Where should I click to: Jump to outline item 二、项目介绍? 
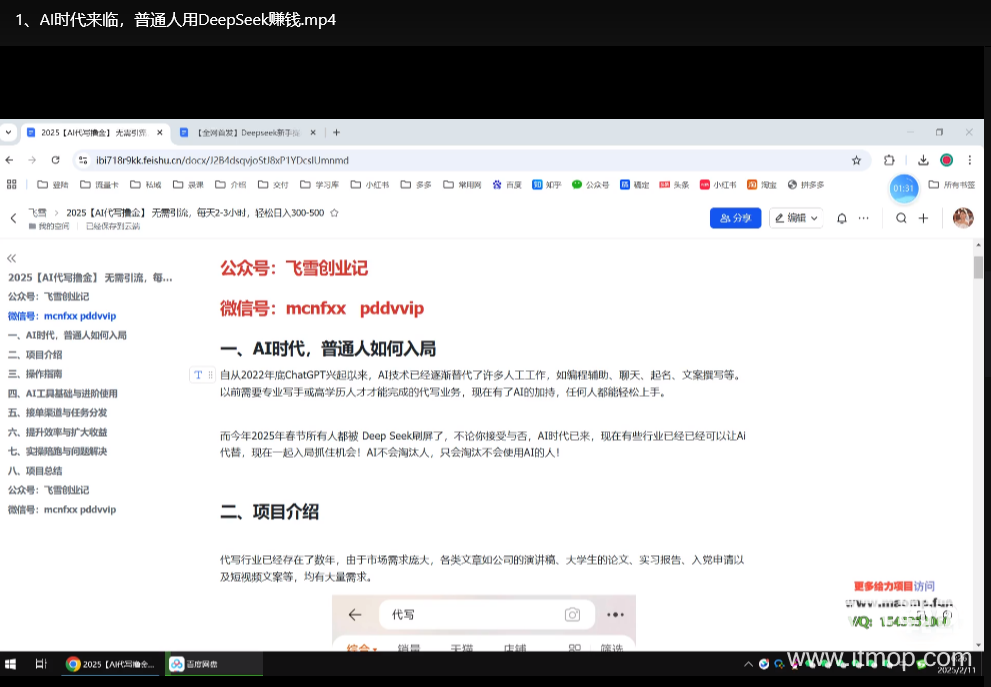(35, 355)
